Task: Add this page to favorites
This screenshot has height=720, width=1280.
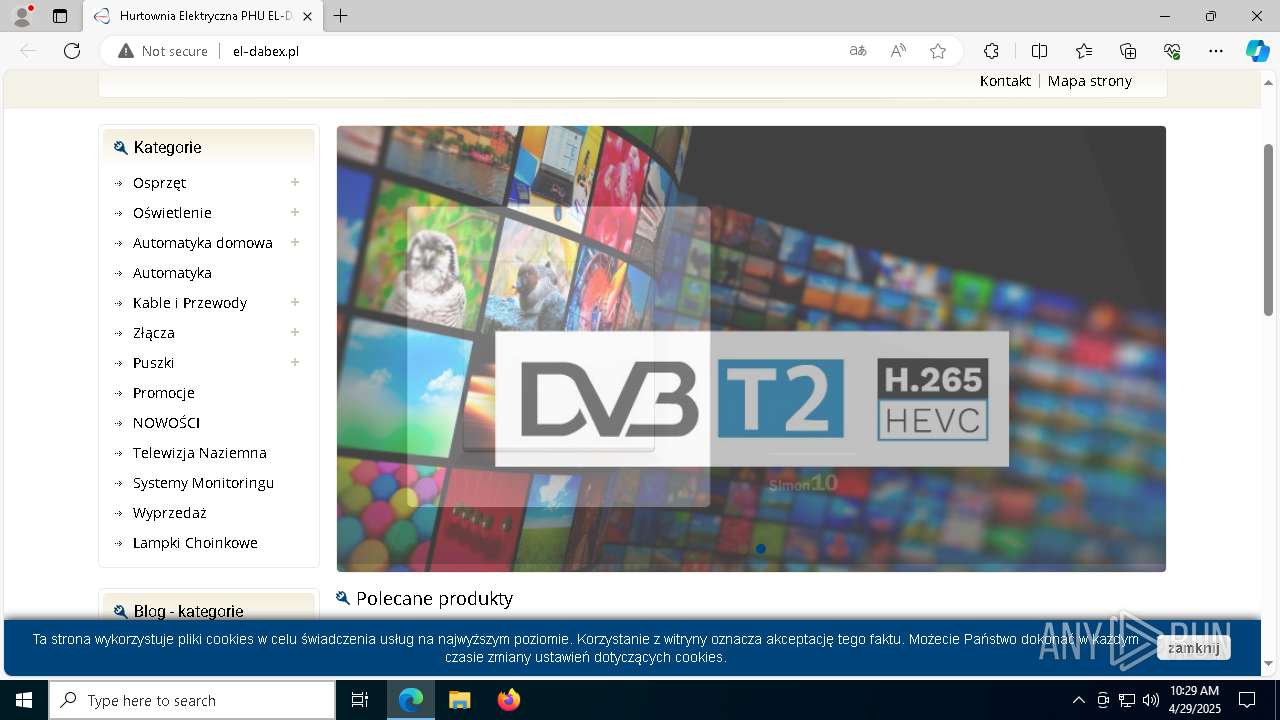Action: pyautogui.click(x=938, y=51)
